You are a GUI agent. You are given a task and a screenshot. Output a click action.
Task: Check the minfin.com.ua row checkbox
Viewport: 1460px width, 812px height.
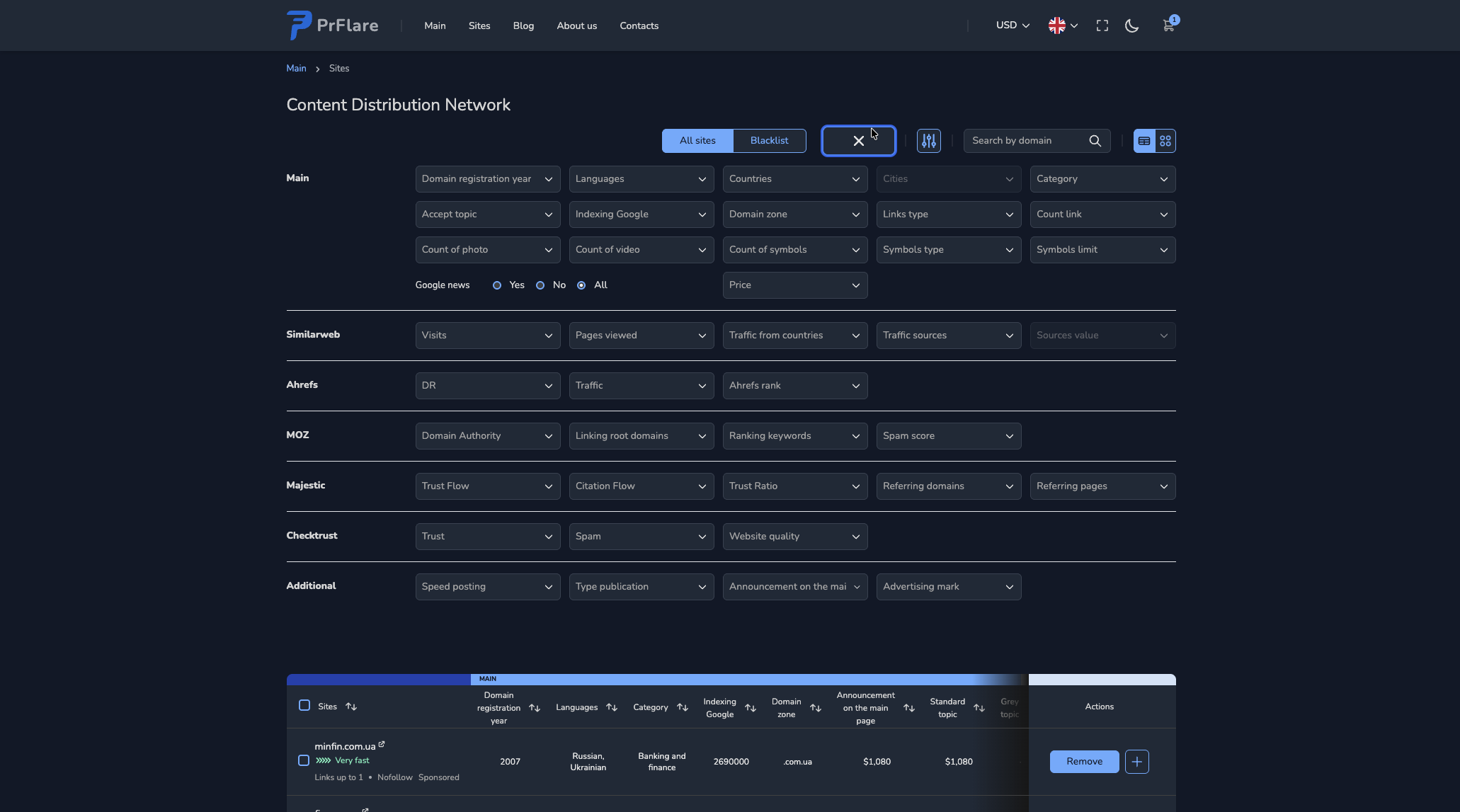[x=304, y=760]
